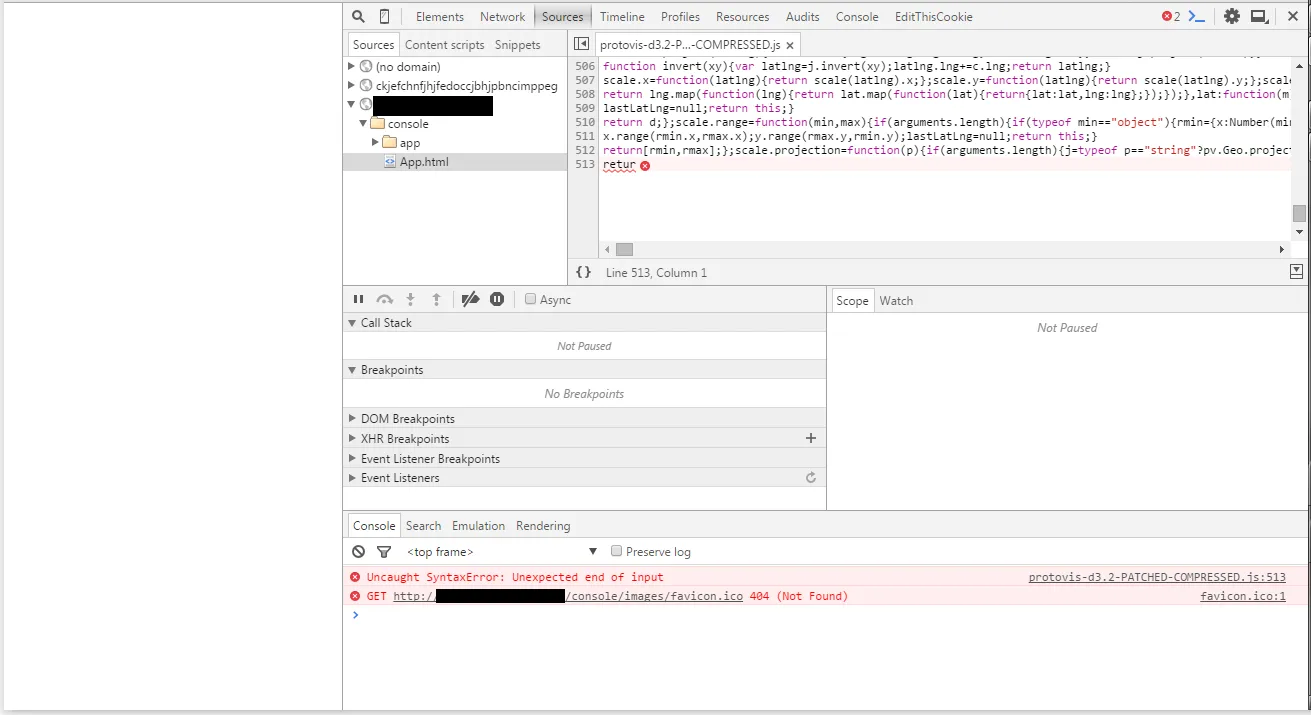The image size is (1311, 715).
Task: Switch to the Network panel
Action: (x=502, y=17)
